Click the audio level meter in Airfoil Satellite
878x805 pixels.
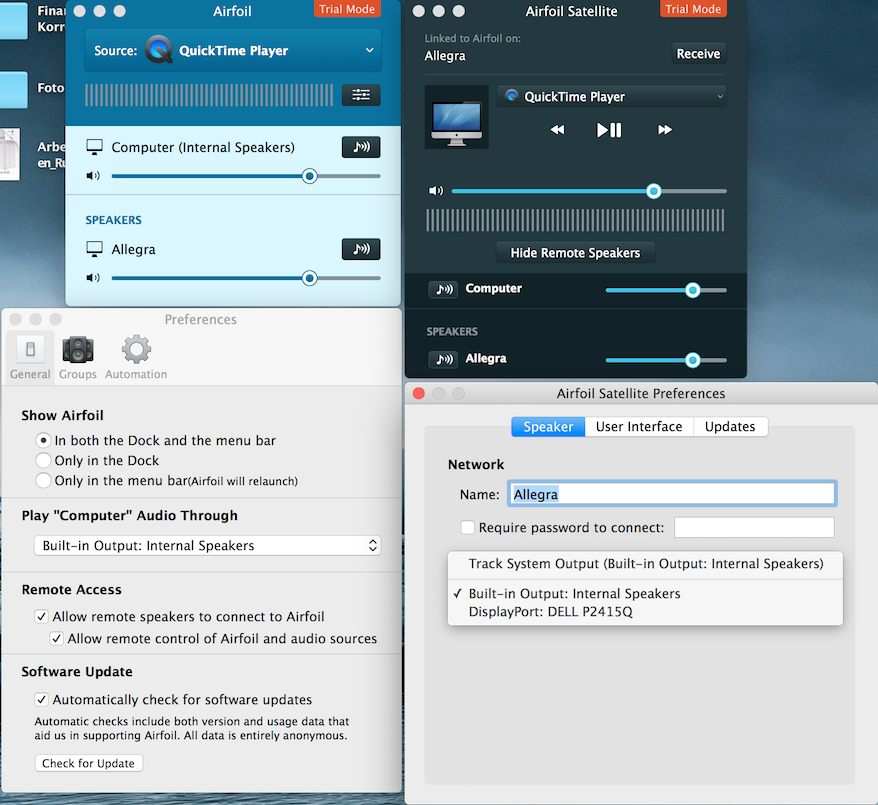575,220
